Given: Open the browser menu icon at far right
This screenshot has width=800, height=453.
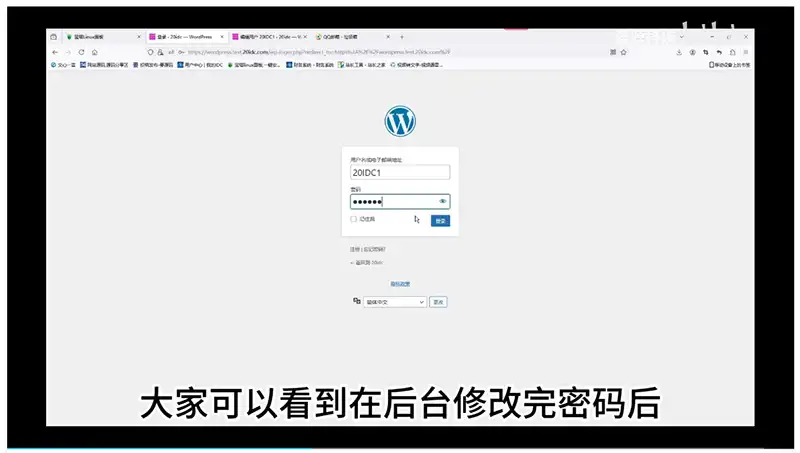Looking at the screenshot, I should point(745,52).
